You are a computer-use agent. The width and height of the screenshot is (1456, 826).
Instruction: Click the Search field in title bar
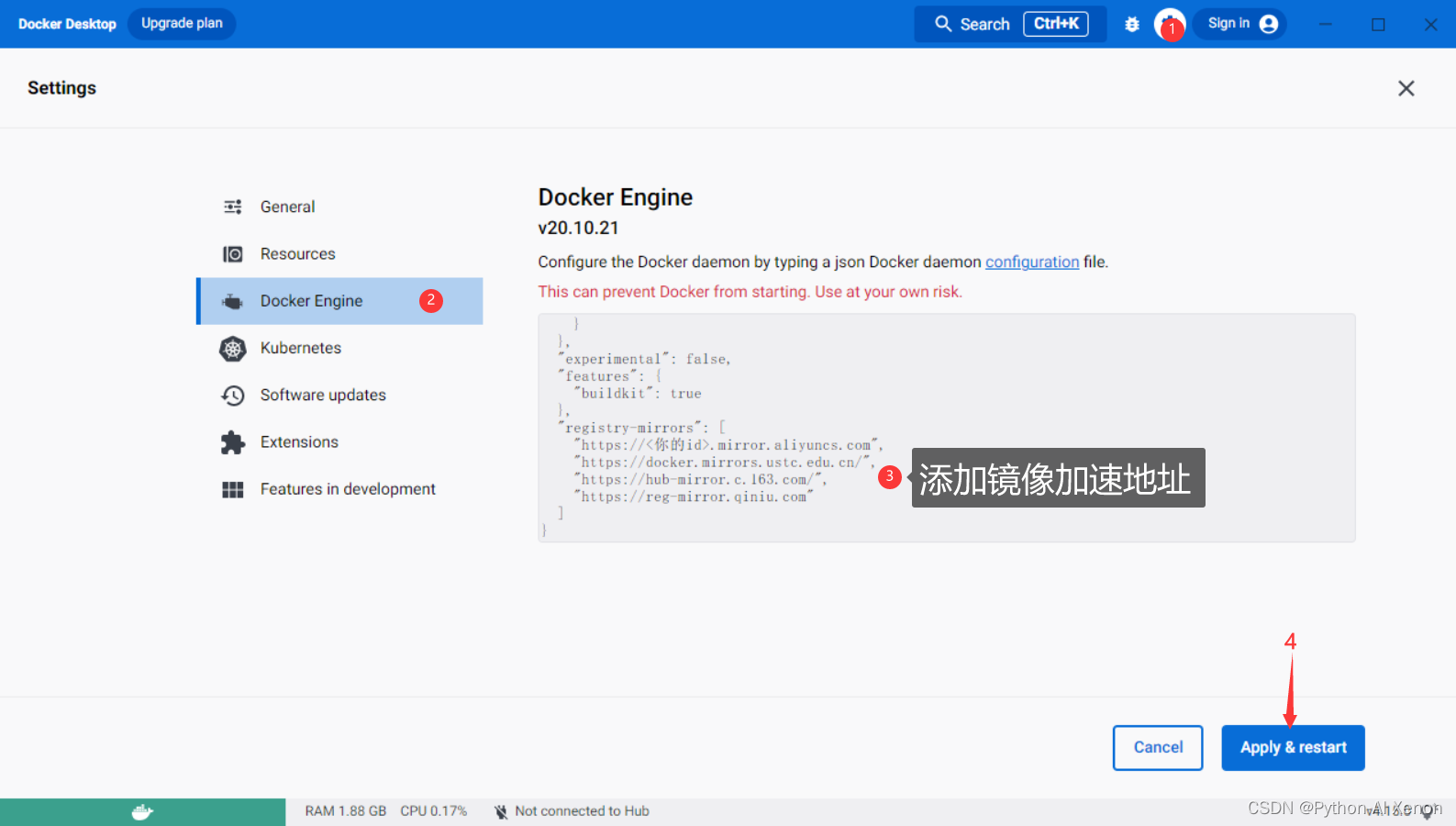point(1010,24)
